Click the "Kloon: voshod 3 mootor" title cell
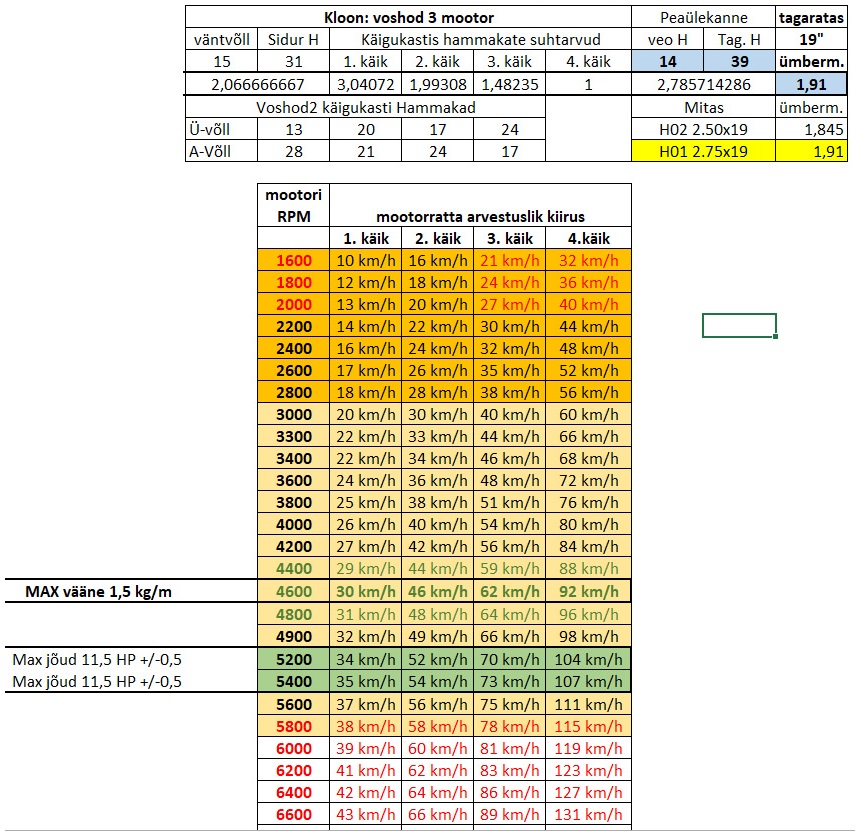Viewport: 858px width, 838px height. pos(408,17)
